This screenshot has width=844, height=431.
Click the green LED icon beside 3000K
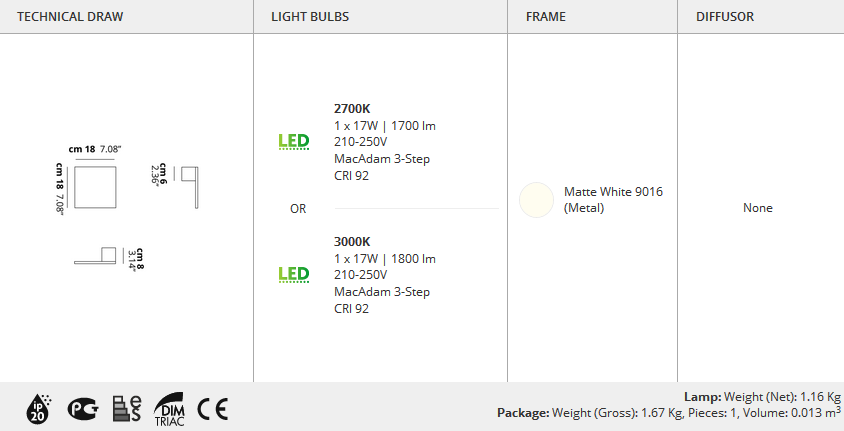[294, 274]
